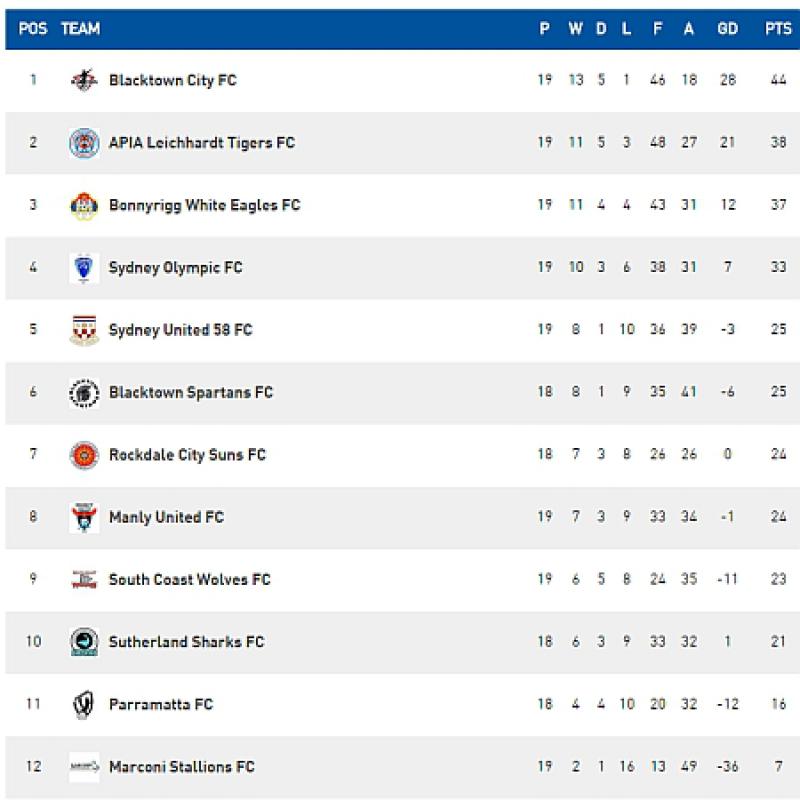
Task: Click the South Coast Wolves logo
Action: (x=84, y=580)
